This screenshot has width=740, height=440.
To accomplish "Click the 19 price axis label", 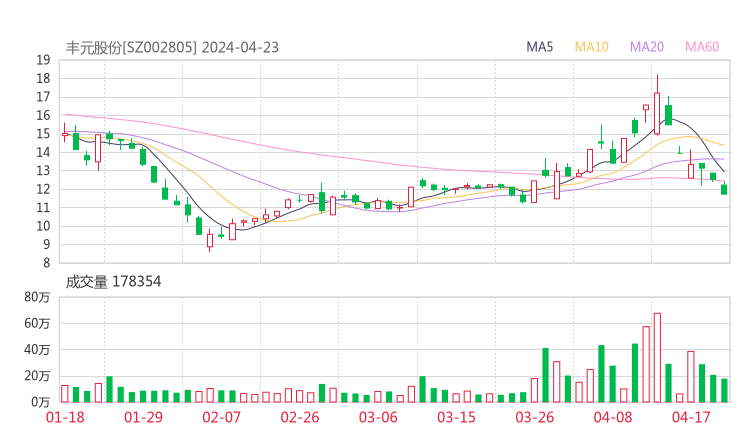I will [x=44, y=60].
